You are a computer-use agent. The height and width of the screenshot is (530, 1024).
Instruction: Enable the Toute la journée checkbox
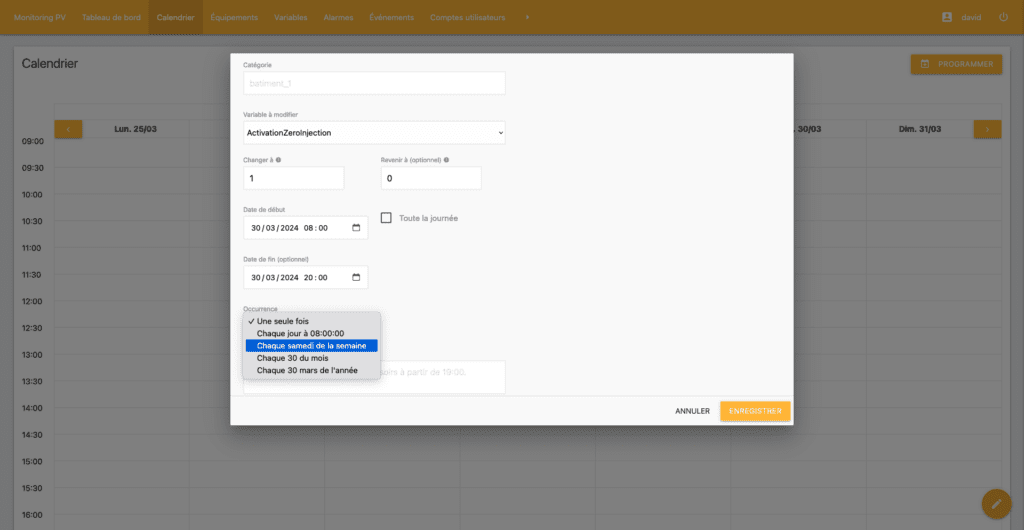(386, 218)
